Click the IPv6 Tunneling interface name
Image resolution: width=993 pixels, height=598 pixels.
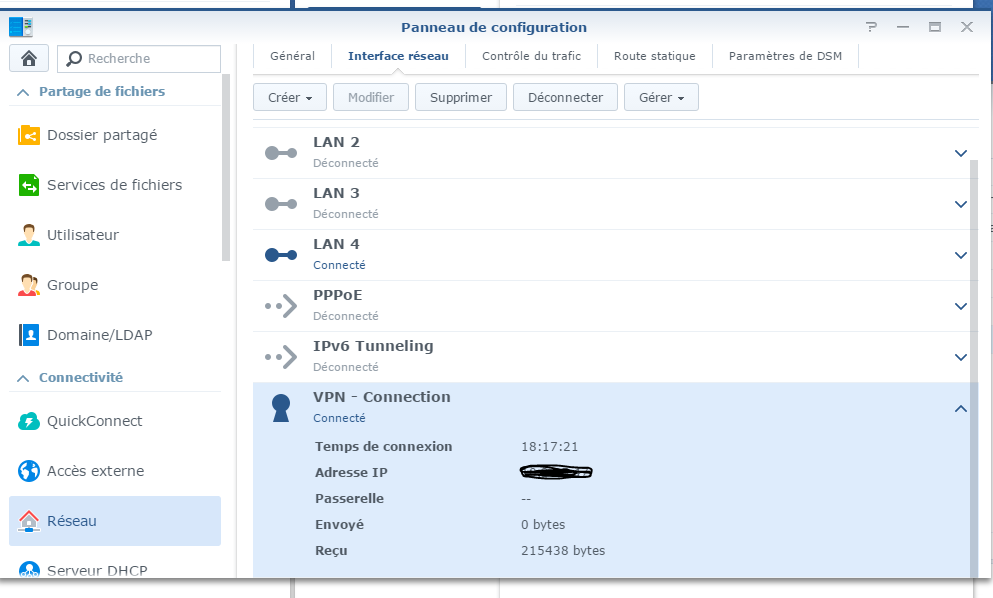(373, 347)
